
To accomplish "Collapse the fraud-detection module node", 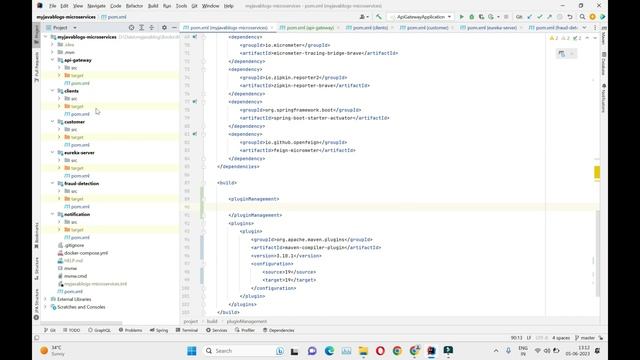I will coord(52,183).
